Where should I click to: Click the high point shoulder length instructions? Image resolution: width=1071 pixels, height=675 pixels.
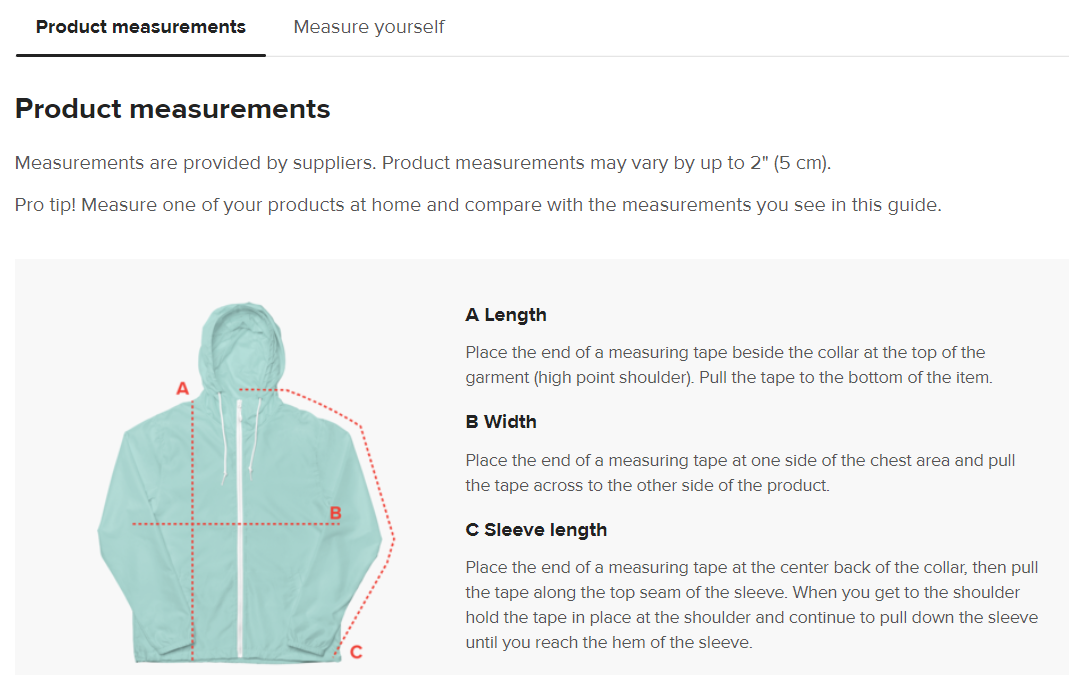[728, 365]
